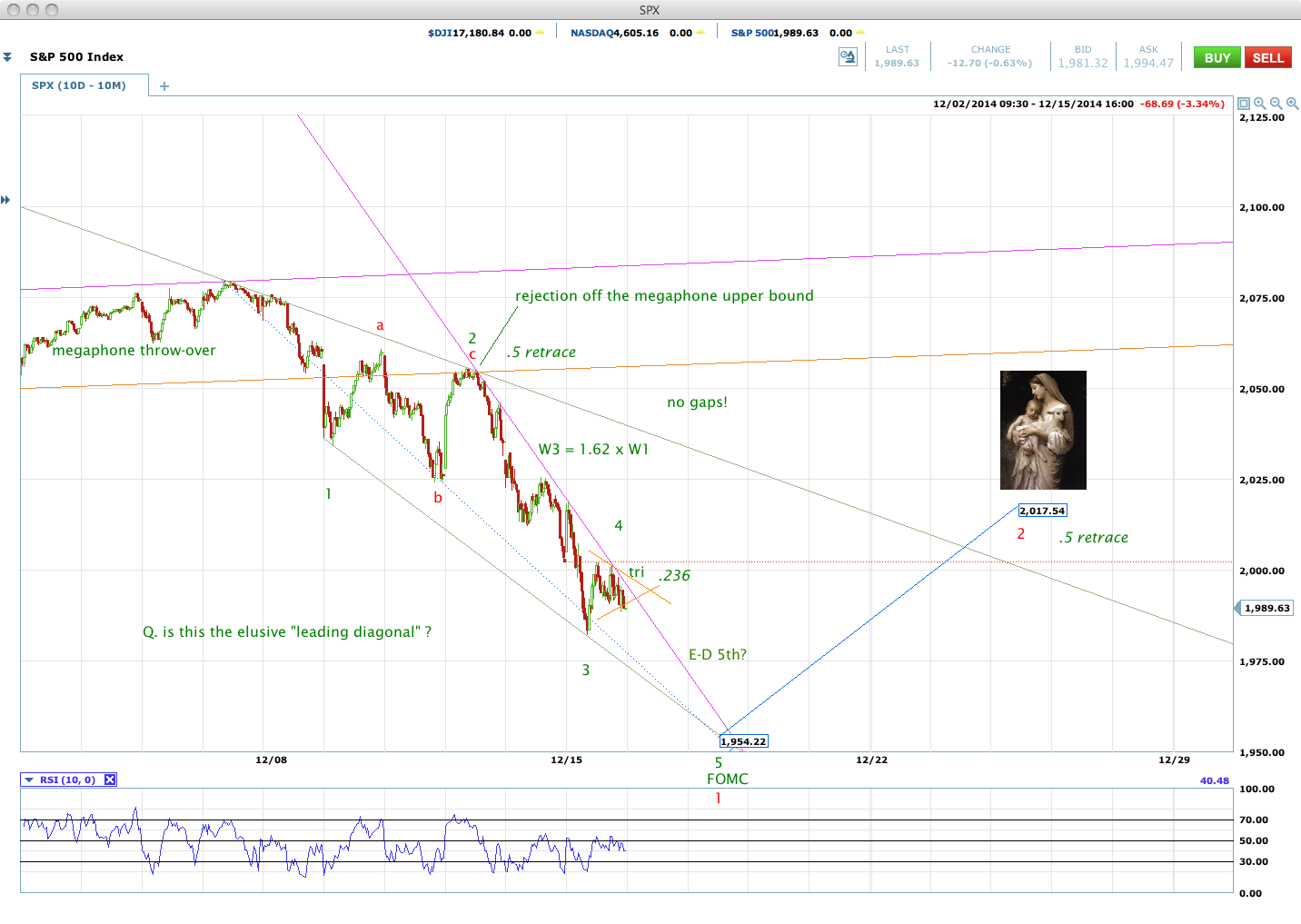1301x924 pixels.
Task: Select the red wave label "a"
Action: (380, 325)
